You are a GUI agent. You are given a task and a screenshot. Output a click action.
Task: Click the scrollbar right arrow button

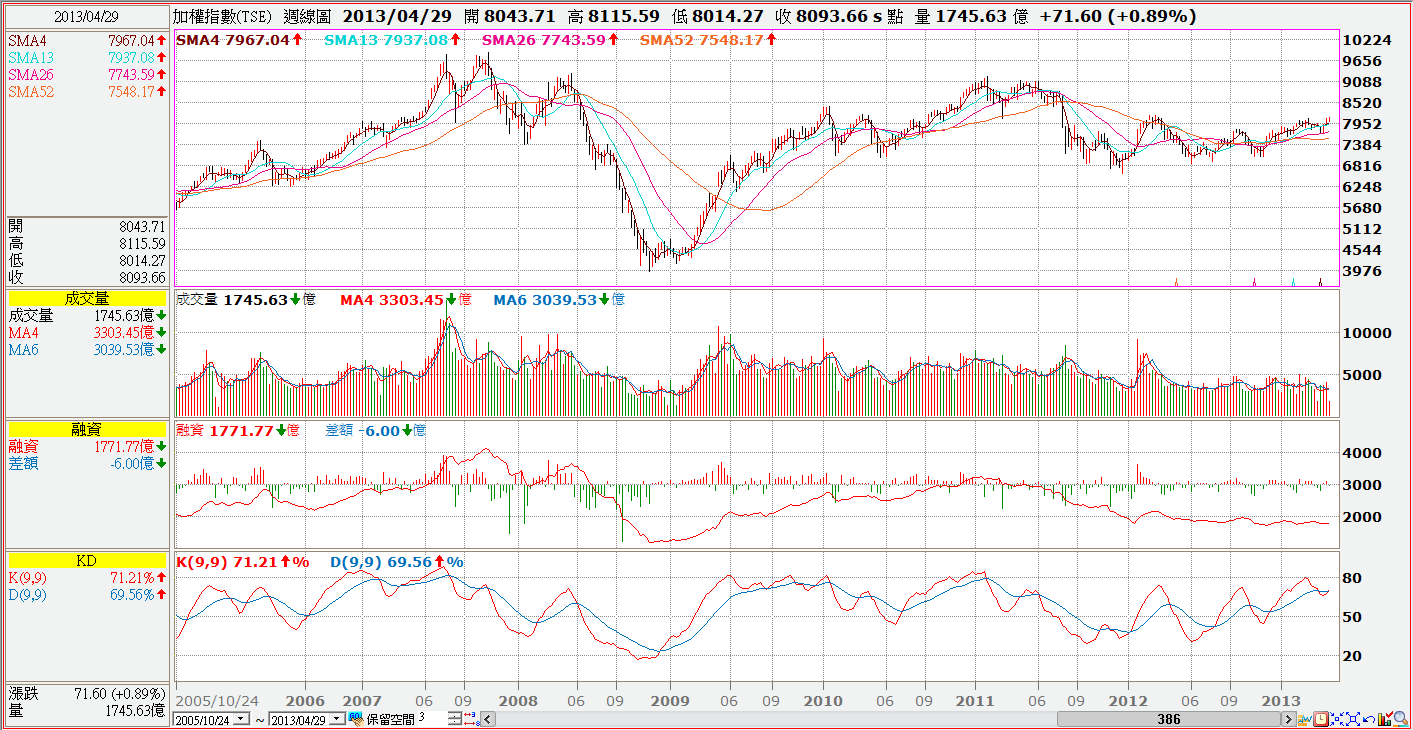pos(1287,719)
